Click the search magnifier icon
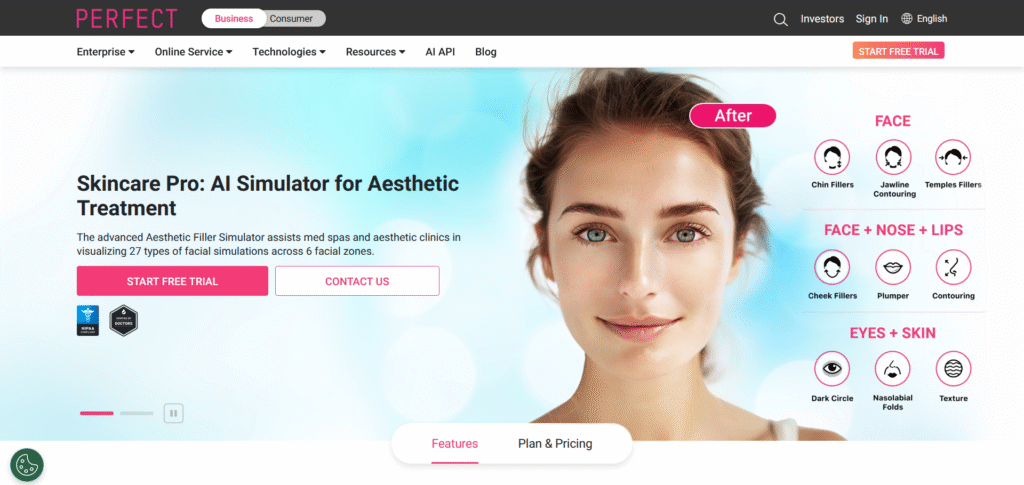The height and width of the screenshot is (485, 1024). (x=780, y=19)
